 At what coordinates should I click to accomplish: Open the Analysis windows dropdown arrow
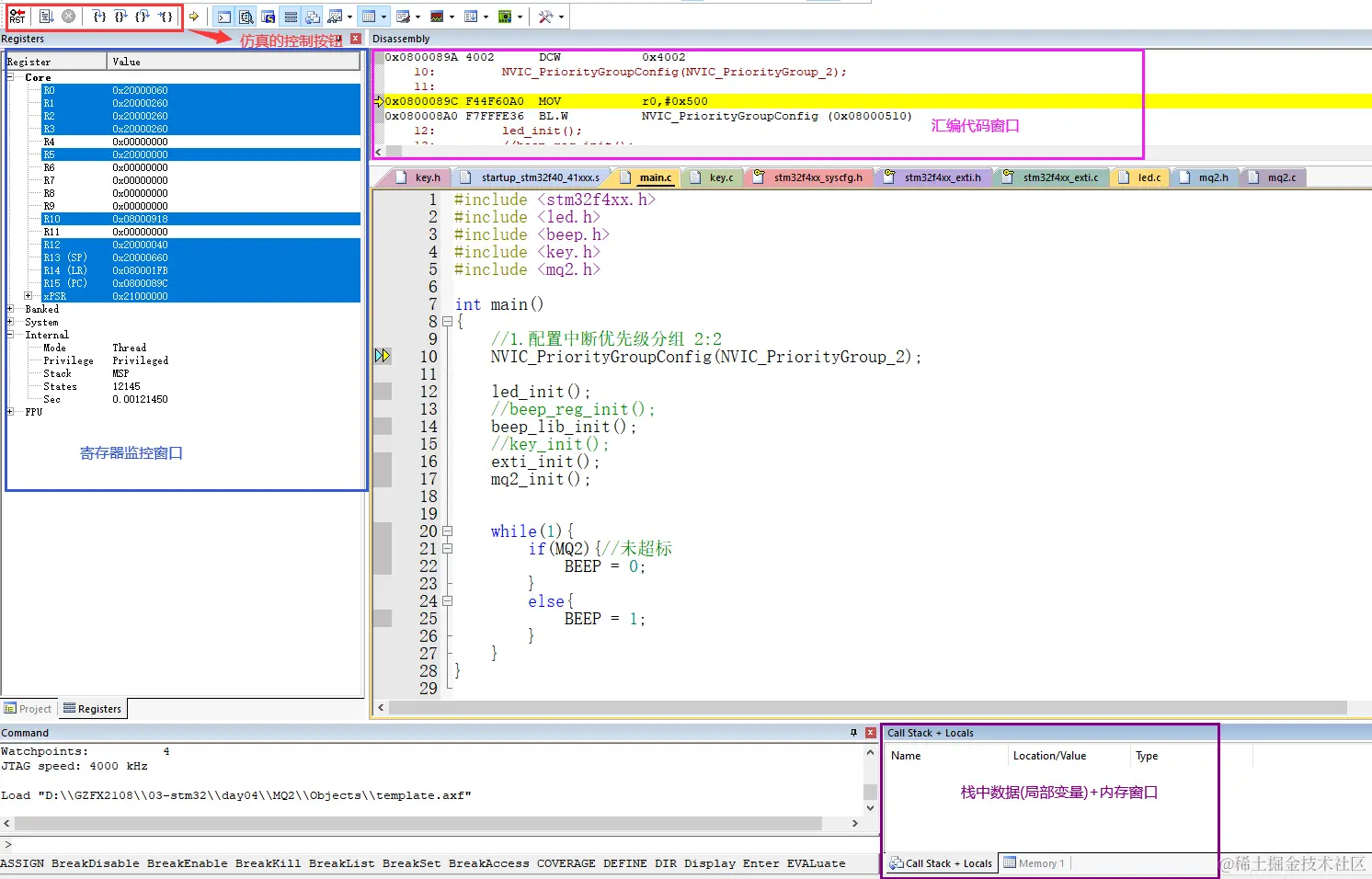(452, 17)
